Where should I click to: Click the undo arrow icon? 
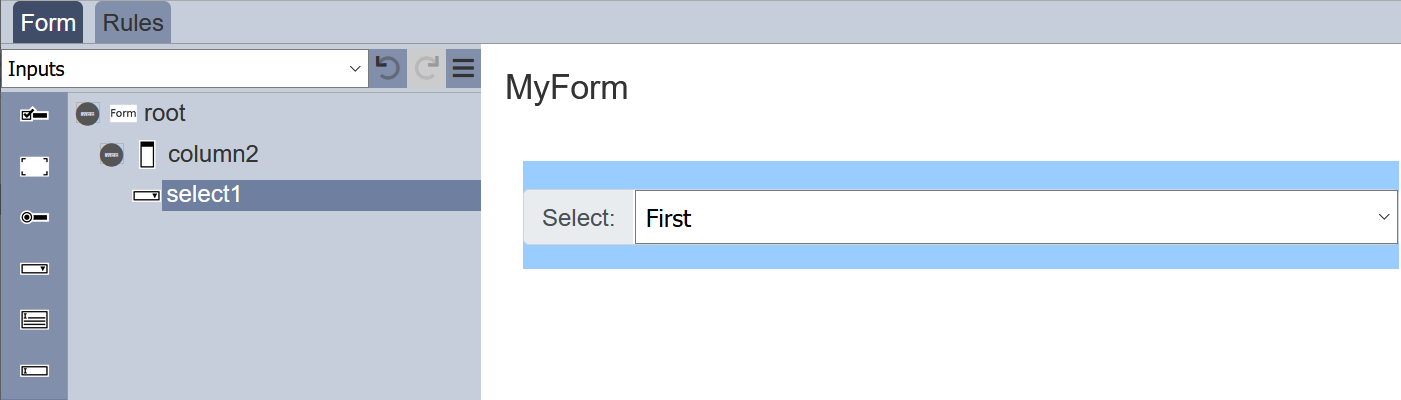coord(387,68)
